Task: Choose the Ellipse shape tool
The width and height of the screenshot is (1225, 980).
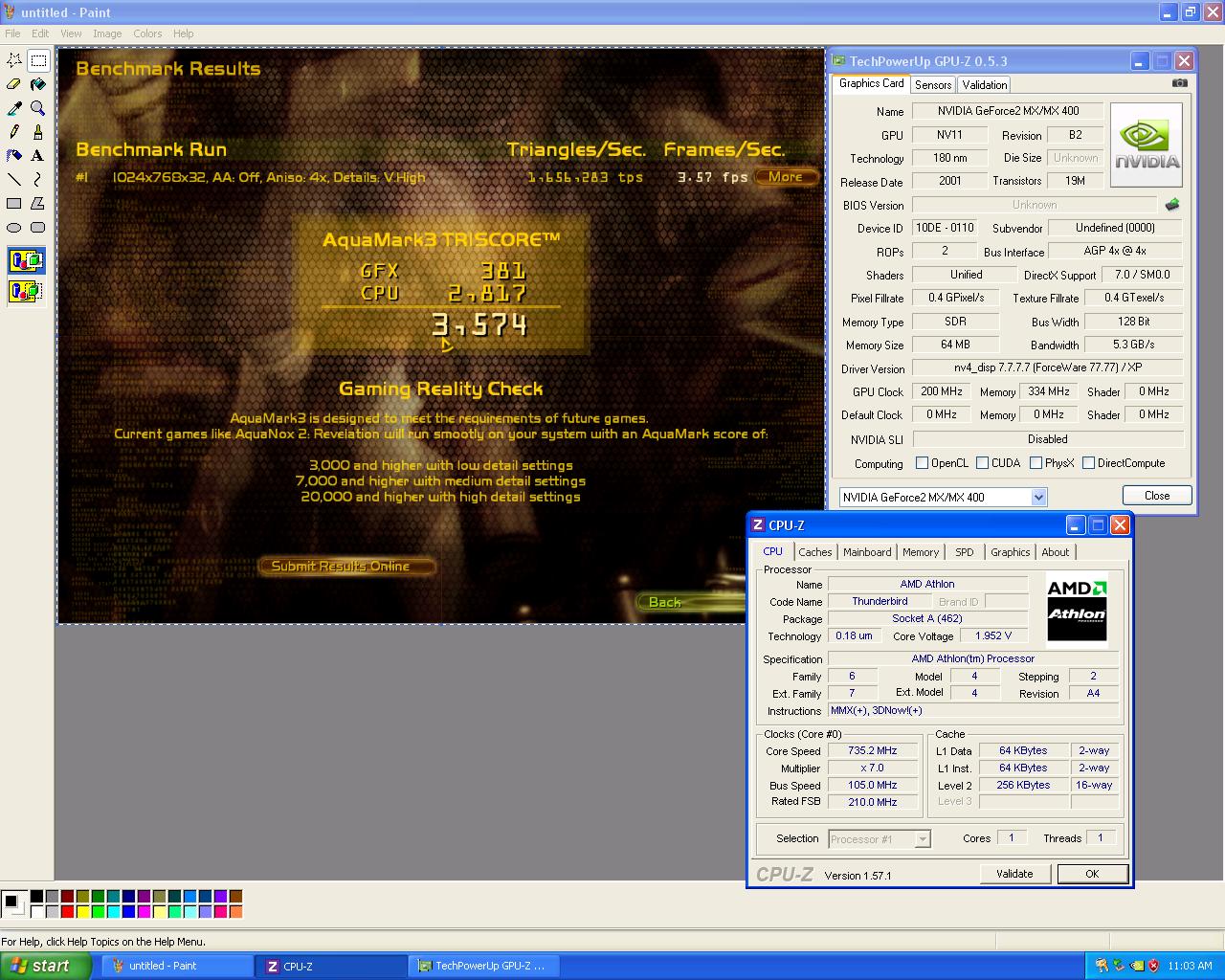Action: (14, 227)
